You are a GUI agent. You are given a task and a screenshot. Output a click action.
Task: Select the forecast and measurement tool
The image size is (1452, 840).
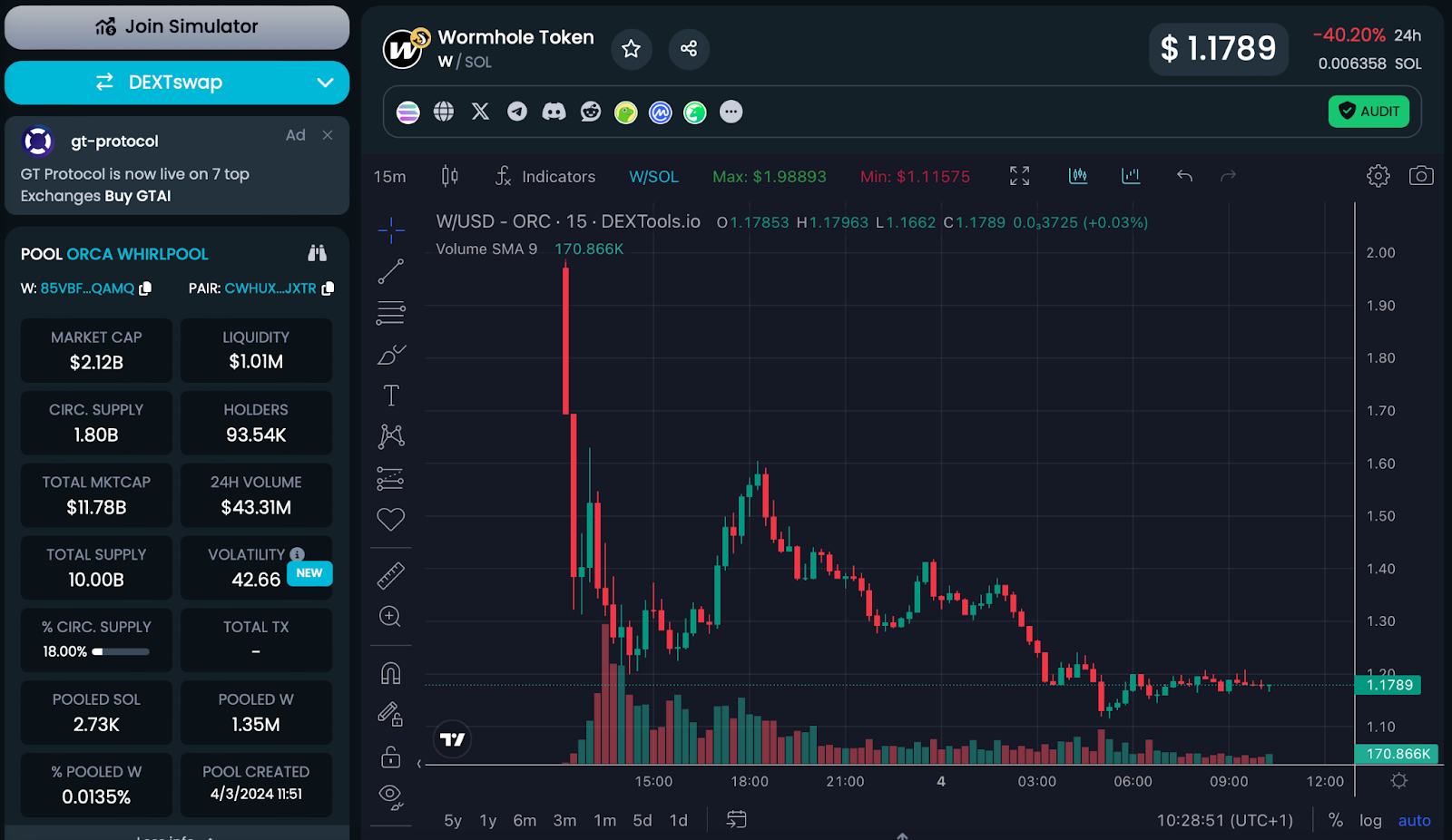click(x=391, y=478)
